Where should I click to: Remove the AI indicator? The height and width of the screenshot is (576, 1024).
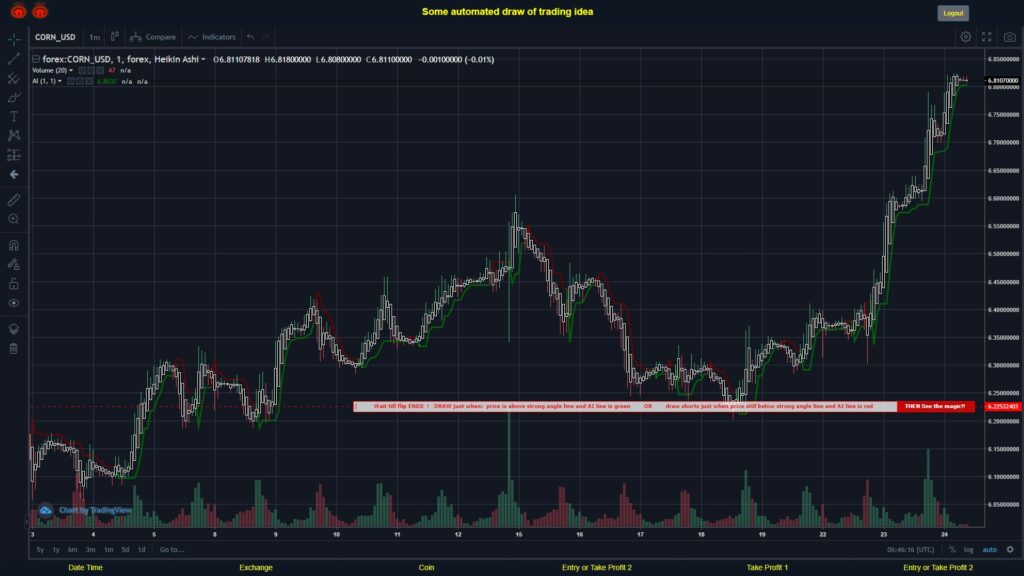(89, 82)
